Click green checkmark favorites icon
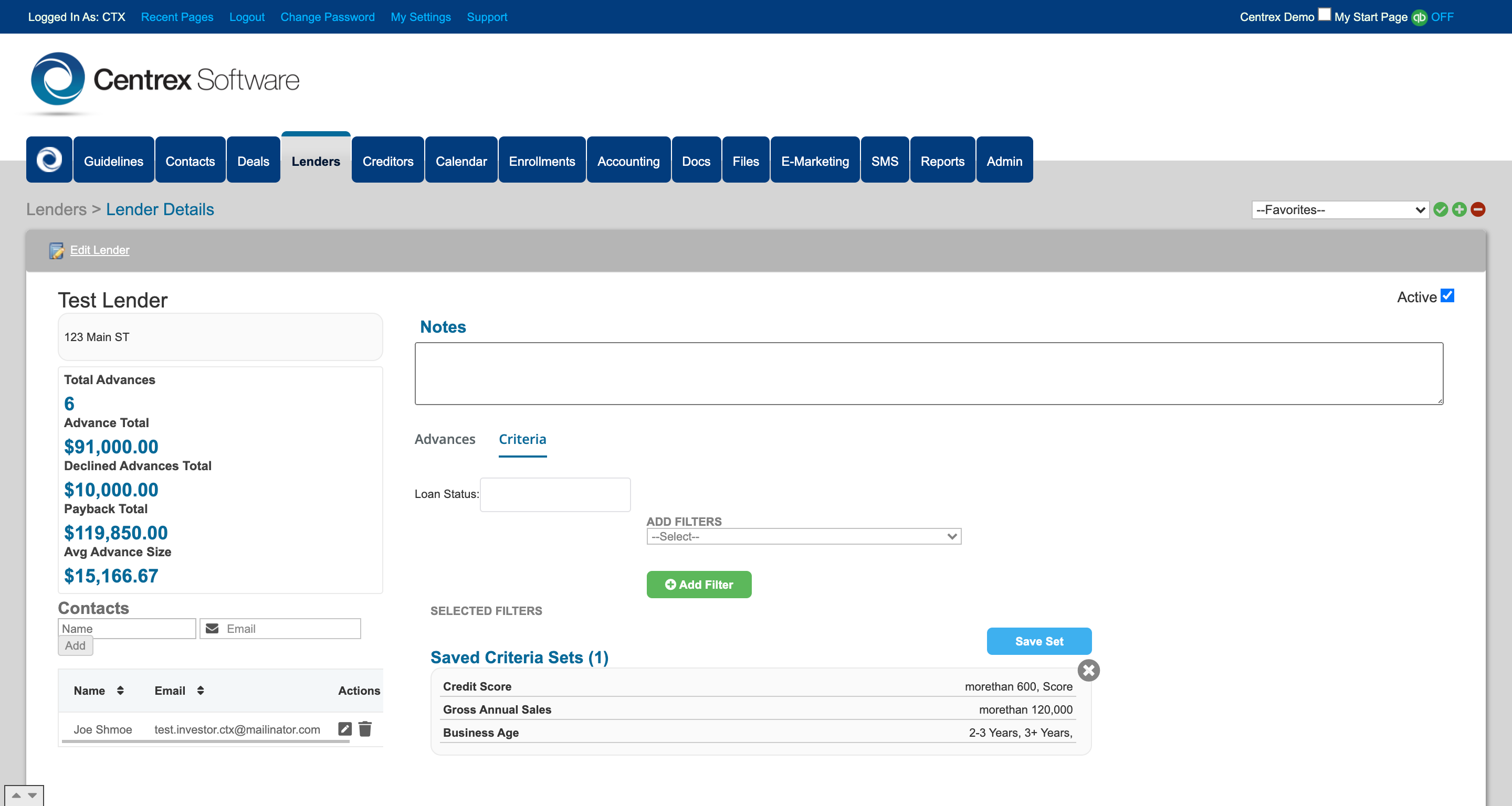Image resolution: width=1512 pixels, height=806 pixels. pos(1441,209)
